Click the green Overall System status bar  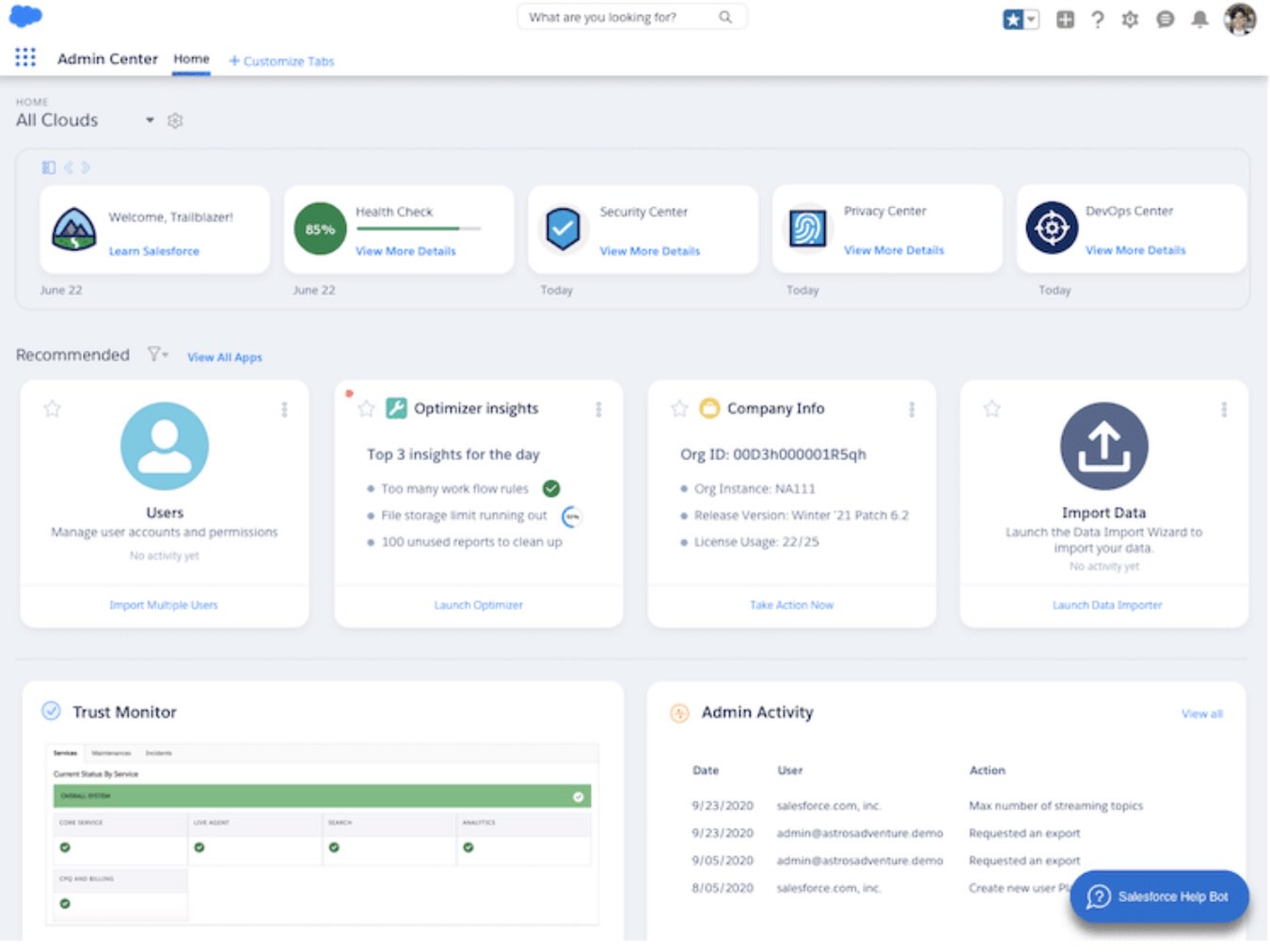pos(322,796)
